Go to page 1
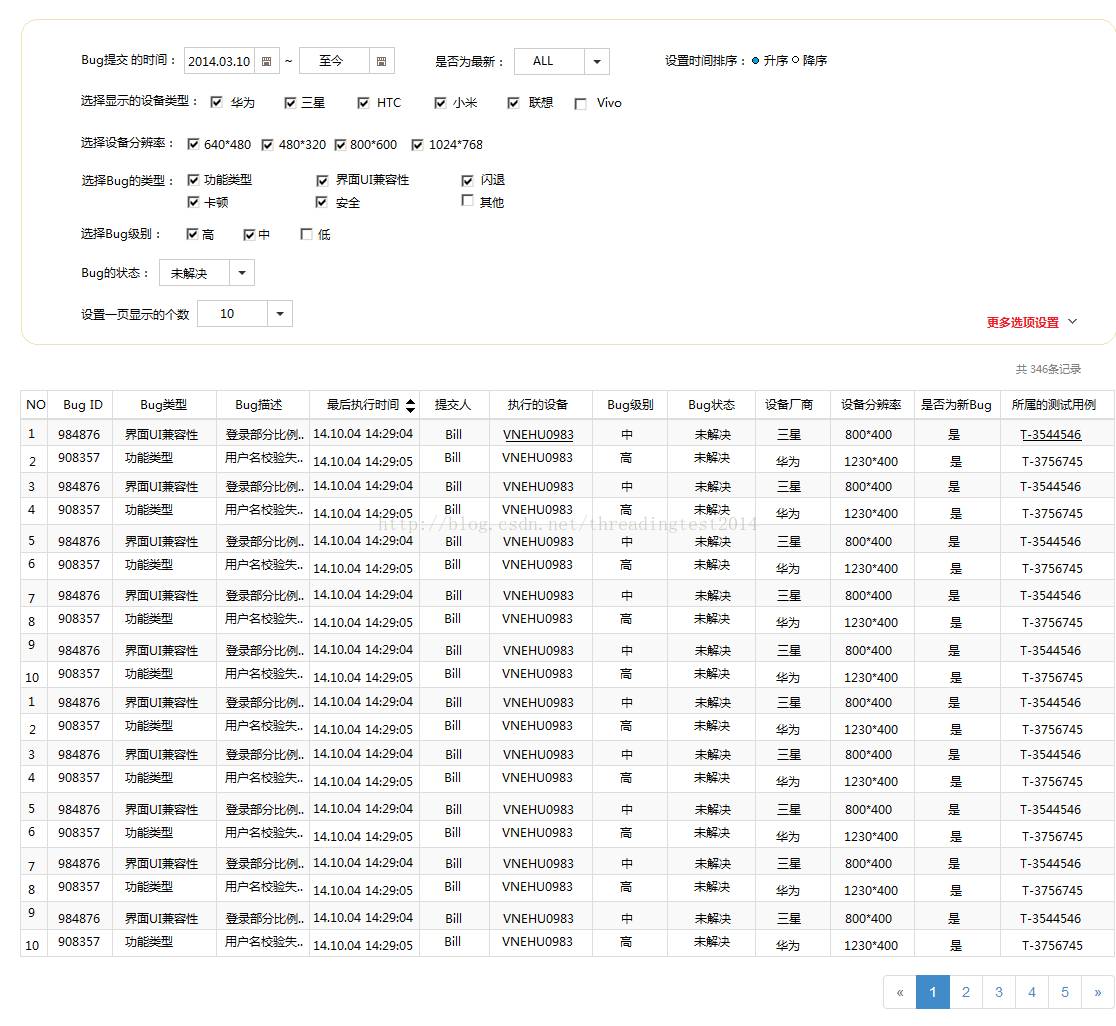 pos(932,992)
